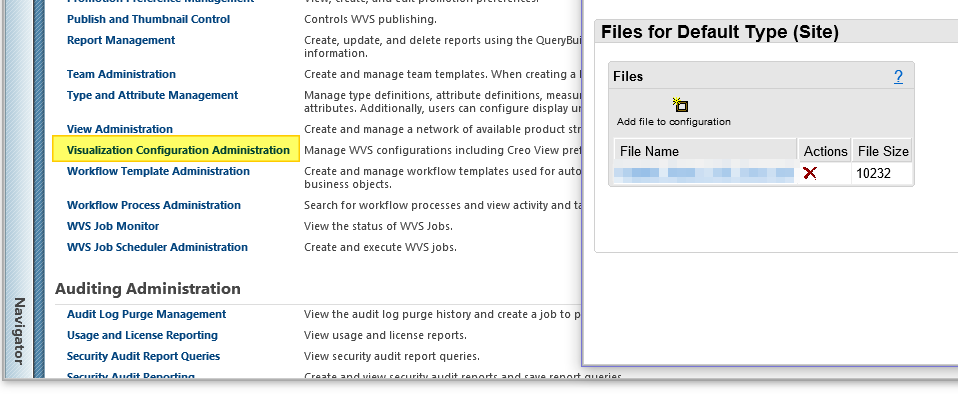This screenshot has height=398, width=958.
Task: Click the Create and execute WVS jobs text
Action: [x=380, y=247]
